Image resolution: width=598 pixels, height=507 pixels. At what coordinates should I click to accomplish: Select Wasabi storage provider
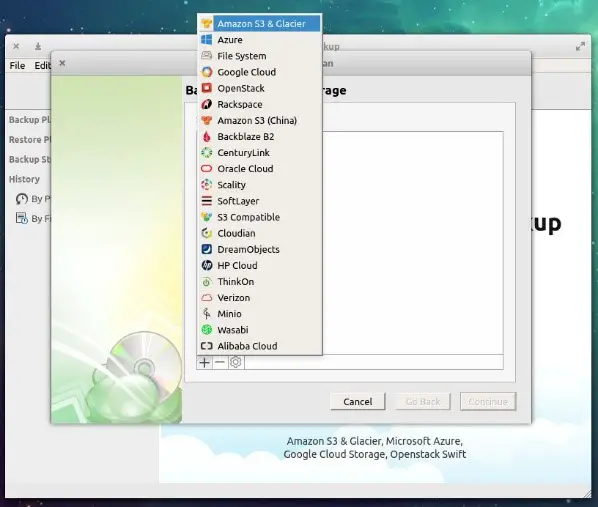(x=260, y=330)
